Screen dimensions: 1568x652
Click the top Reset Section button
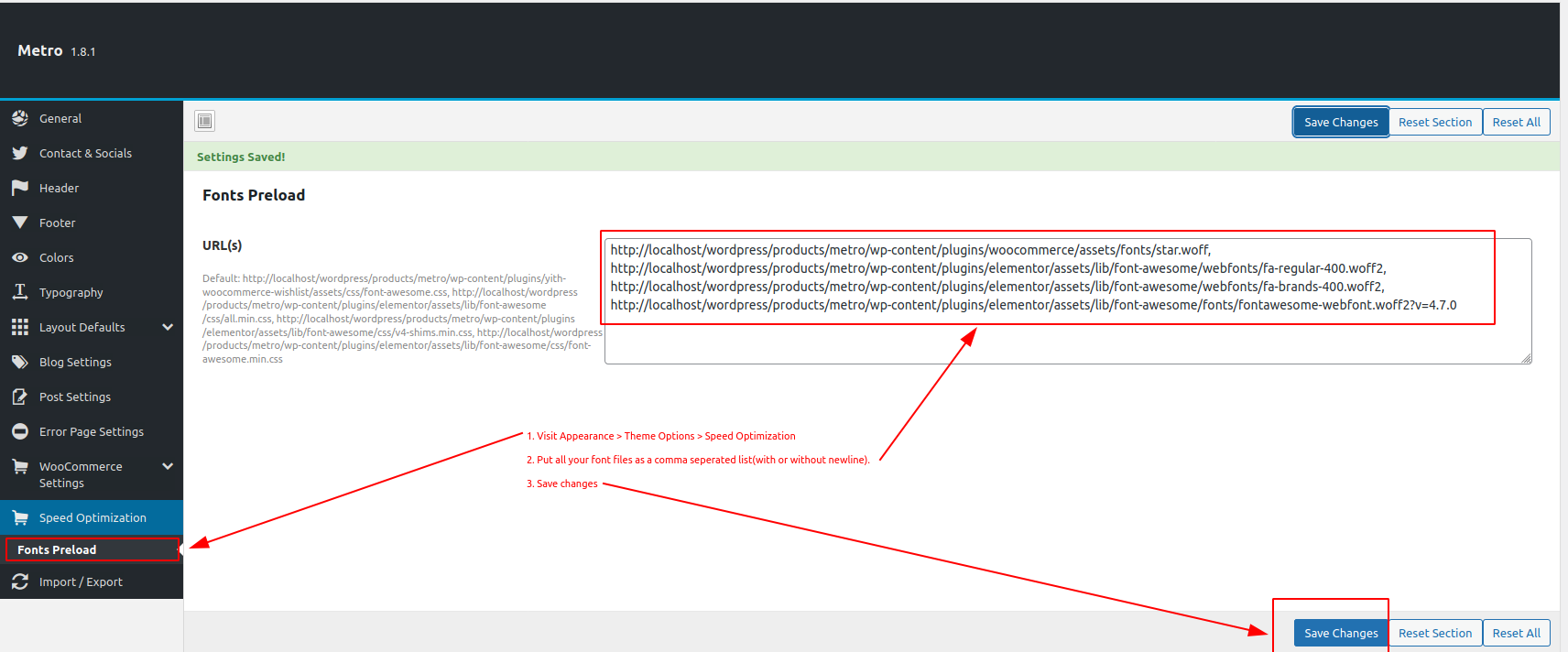tap(1435, 122)
